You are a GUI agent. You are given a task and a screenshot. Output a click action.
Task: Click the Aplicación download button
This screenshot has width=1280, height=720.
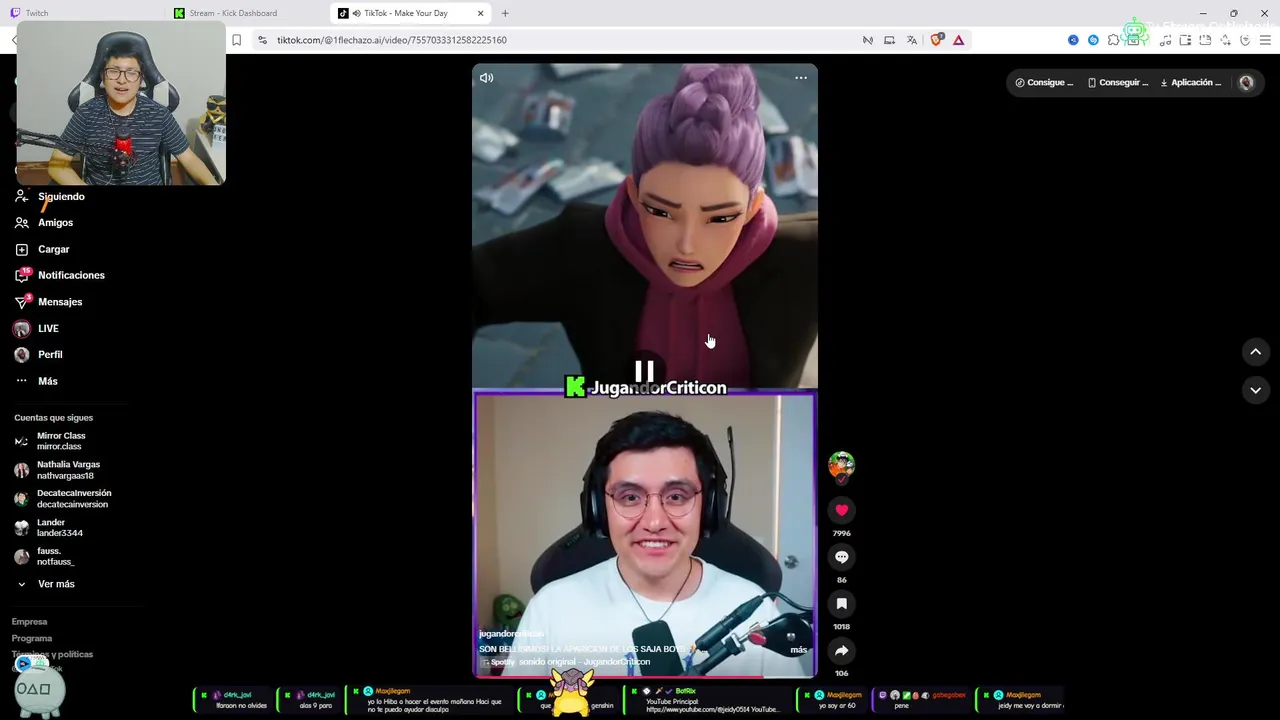pyautogui.click(x=1191, y=83)
